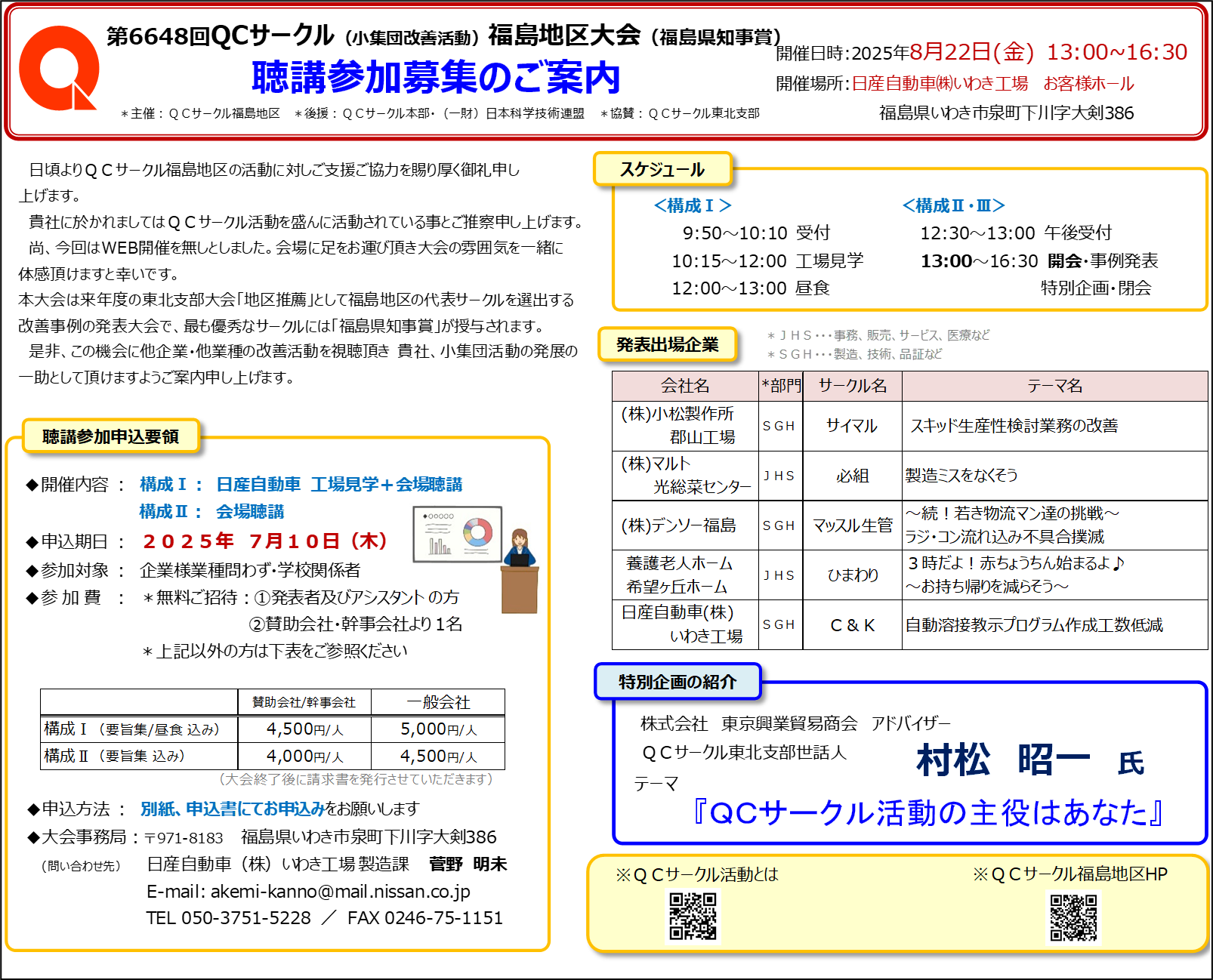Click the 自動溶接教示プログラム作成工数低減 theme cell

[1055, 624]
